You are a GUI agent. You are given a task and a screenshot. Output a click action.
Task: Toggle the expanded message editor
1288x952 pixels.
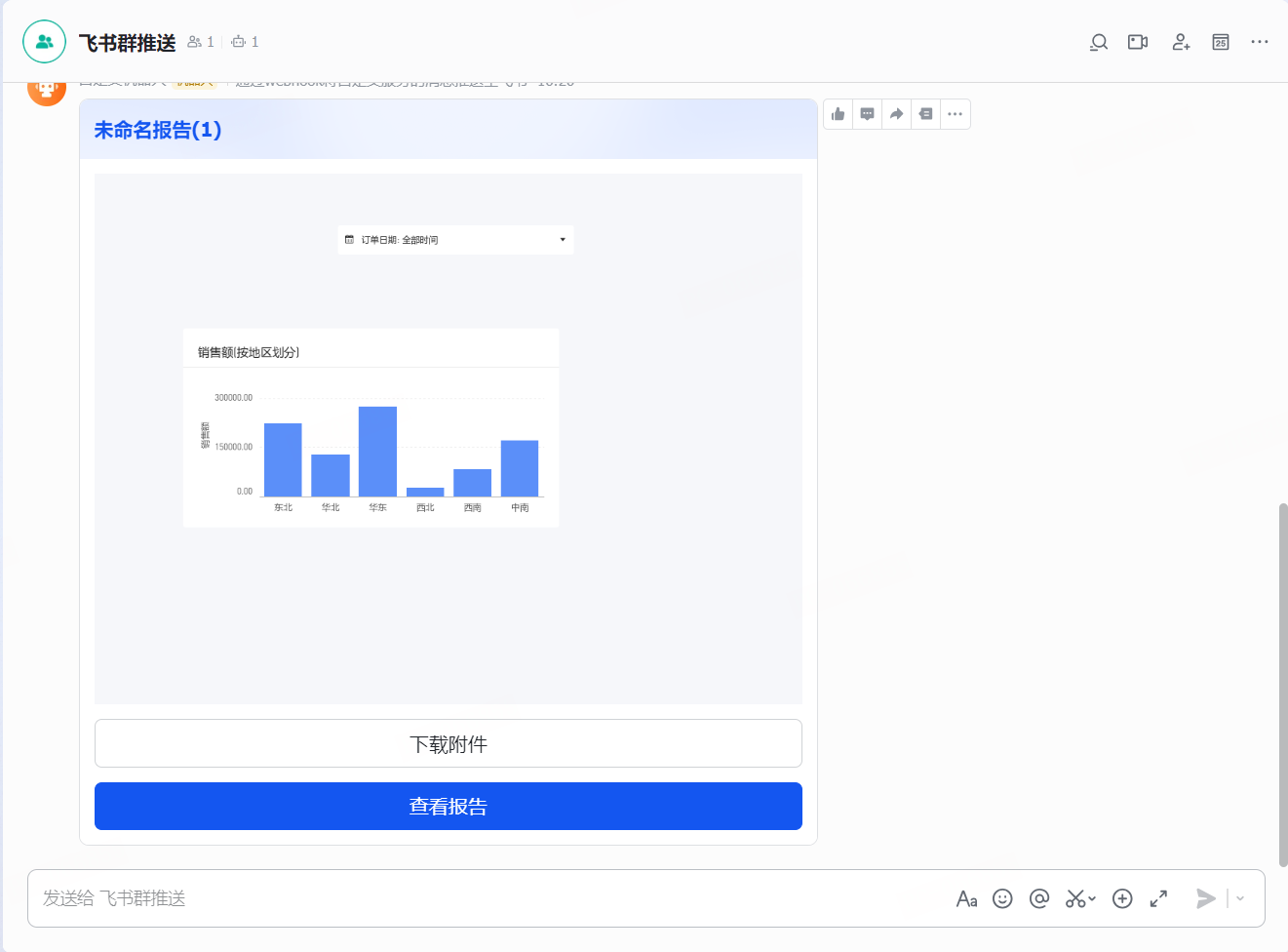[x=1158, y=898]
